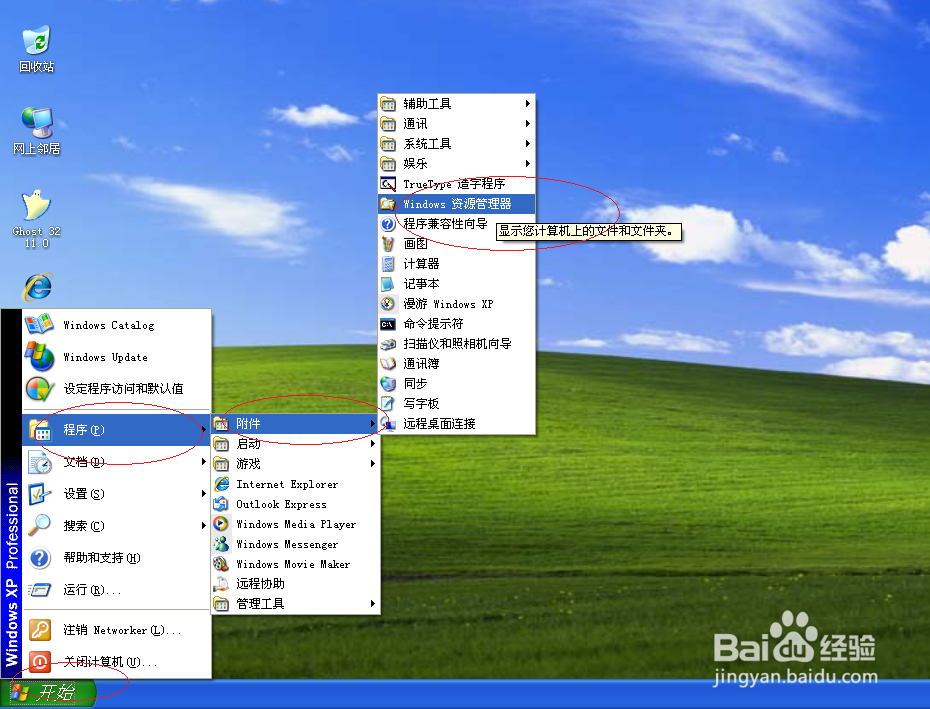The height and width of the screenshot is (709, 930).
Task: Click the Windows Movie Maker text label
Action: coord(293,564)
